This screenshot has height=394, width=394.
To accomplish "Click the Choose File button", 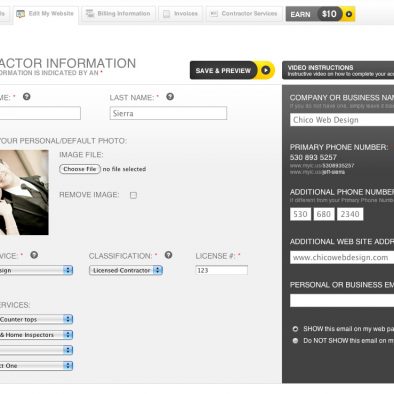I will coord(80,169).
